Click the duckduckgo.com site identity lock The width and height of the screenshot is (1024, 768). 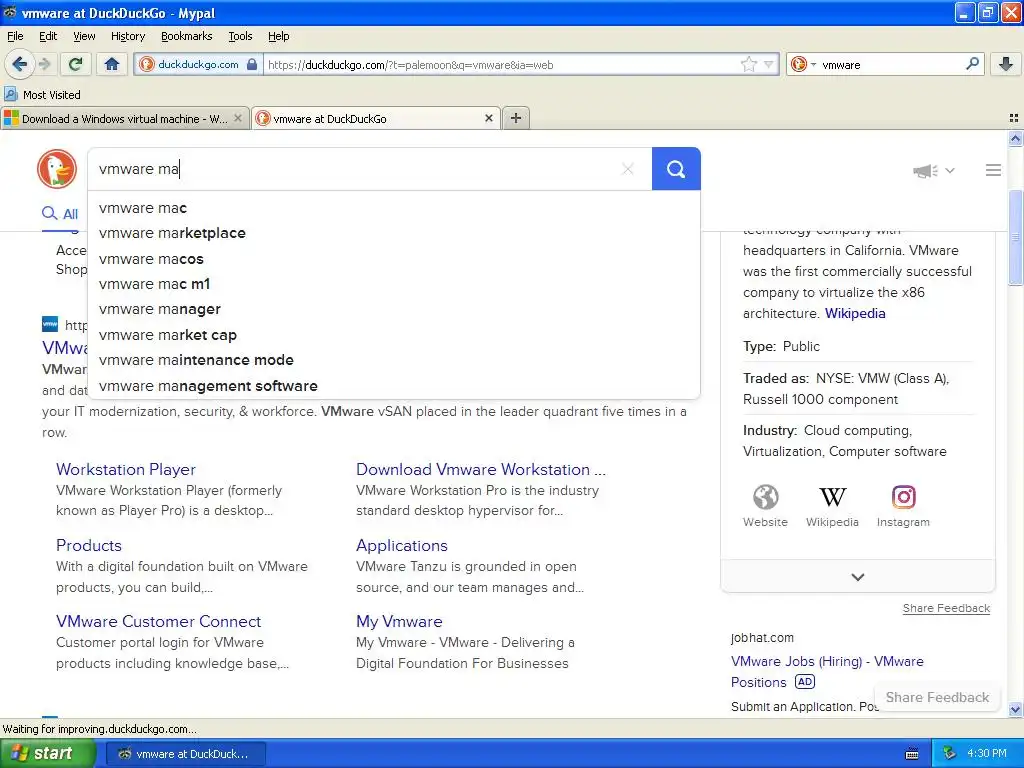pyautogui.click(x=199, y=64)
